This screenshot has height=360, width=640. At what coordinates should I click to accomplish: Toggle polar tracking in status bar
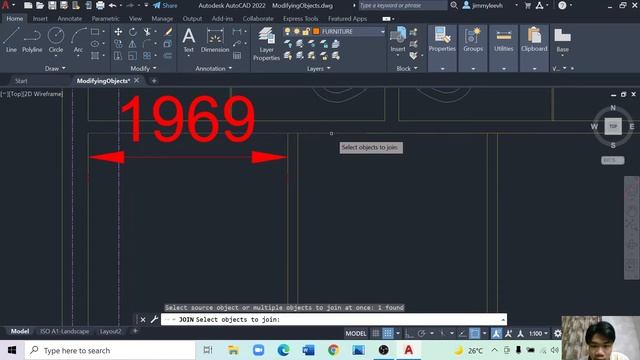pyautogui.click(x=422, y=333)
